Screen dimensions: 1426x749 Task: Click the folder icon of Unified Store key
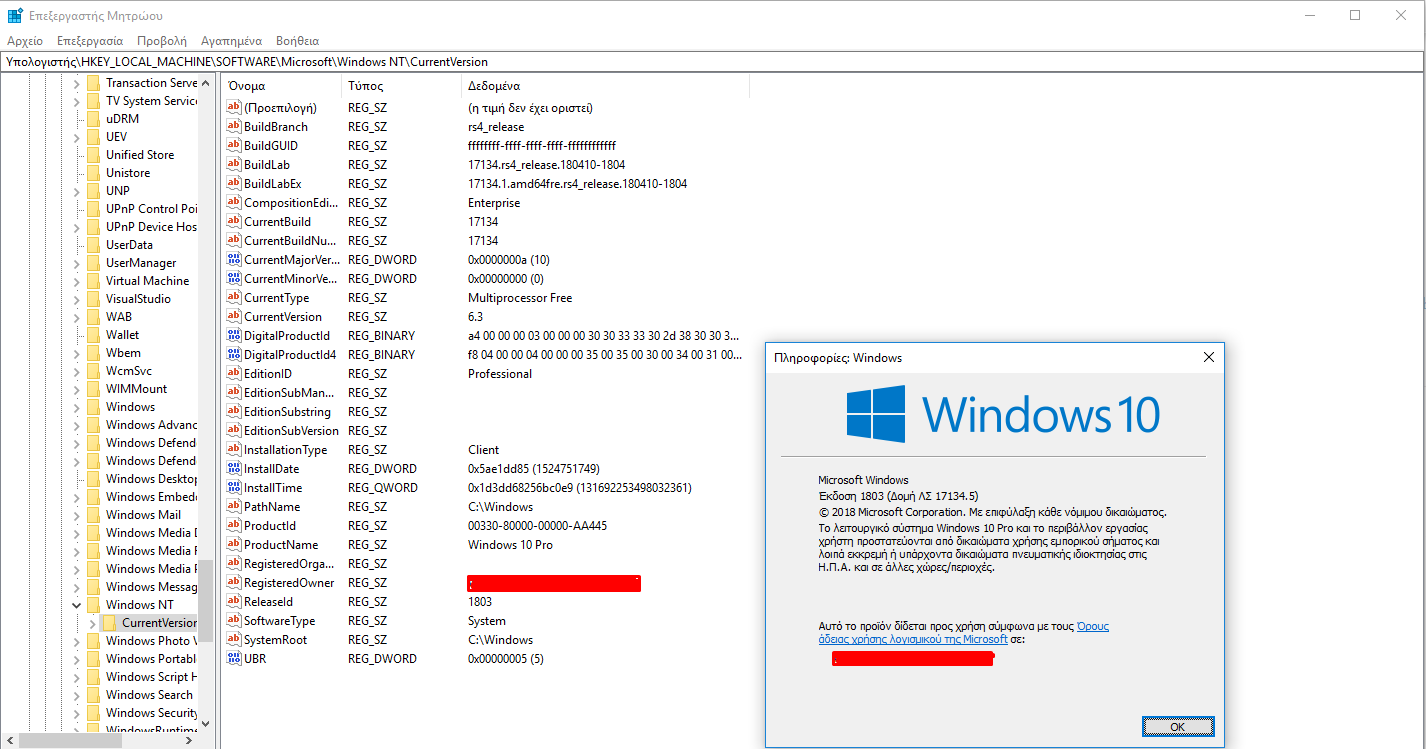pos(93,155)
